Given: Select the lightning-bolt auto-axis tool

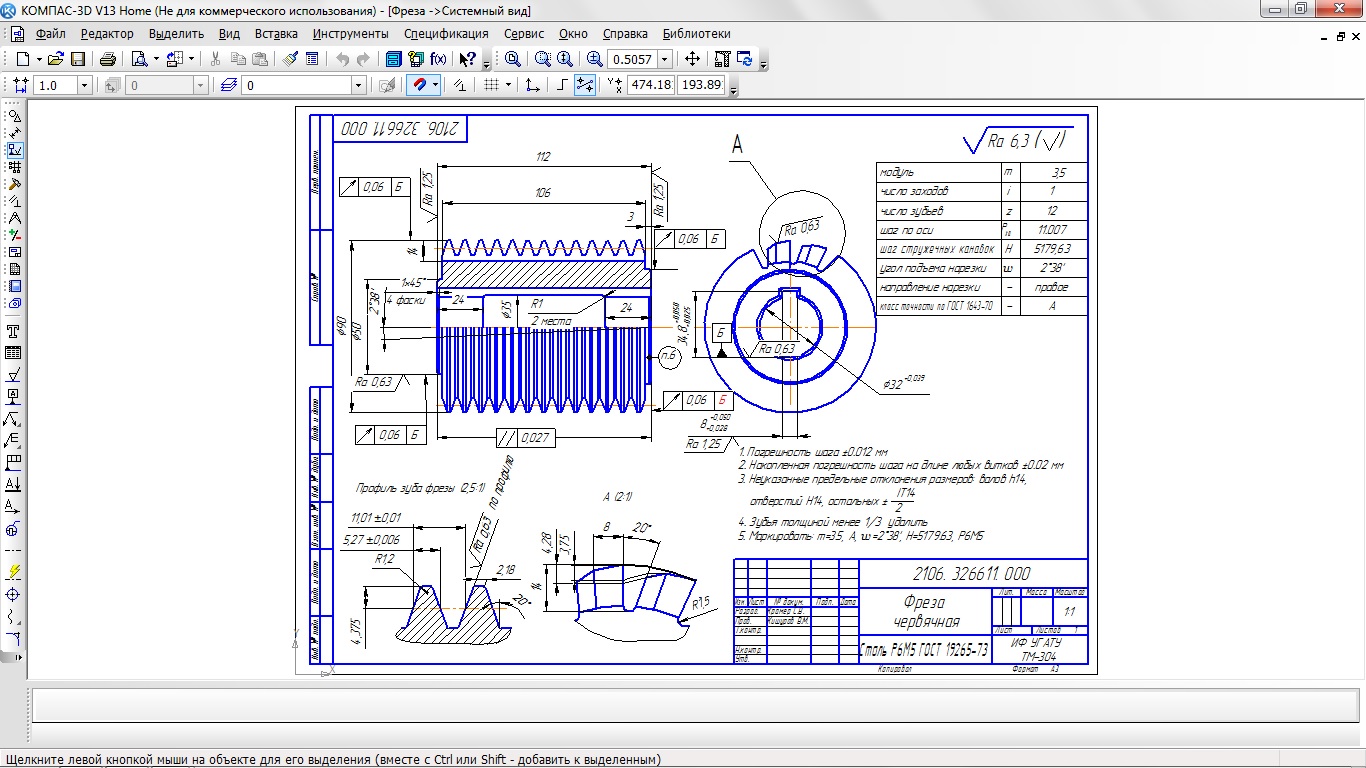Looking at the screenshot, I should click(14, 572).
